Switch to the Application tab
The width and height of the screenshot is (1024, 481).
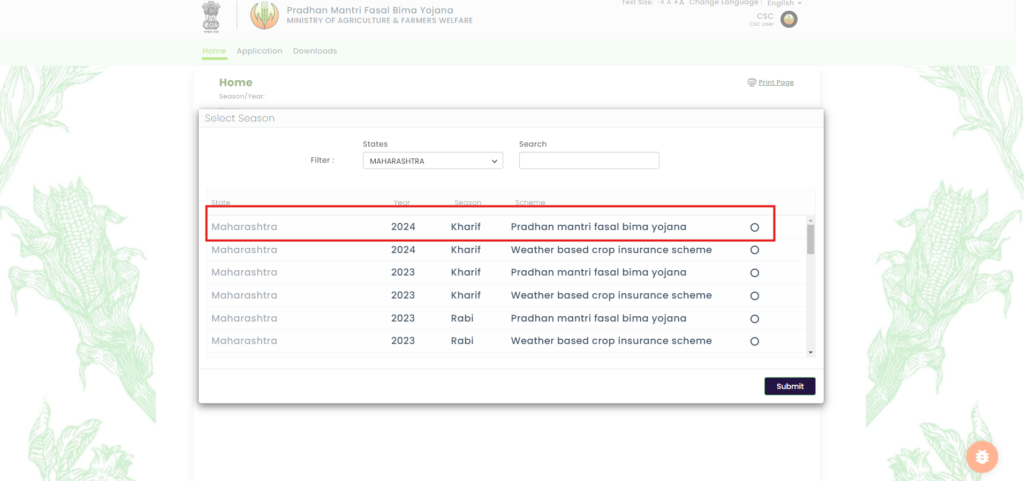tap(259, 51)
